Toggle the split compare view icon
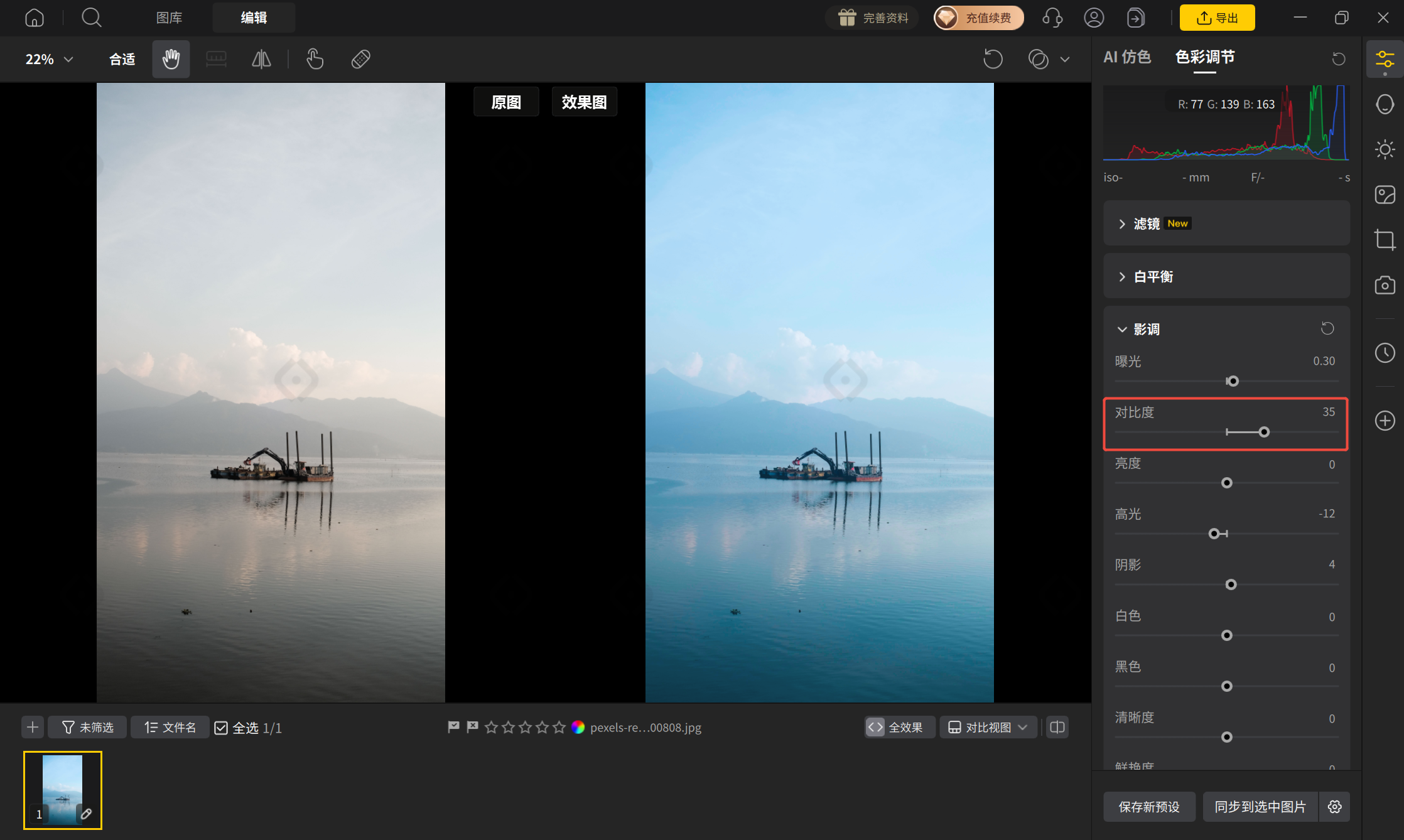The image size is (1404, 840). pyautogui.click(x=1057, y=727)
